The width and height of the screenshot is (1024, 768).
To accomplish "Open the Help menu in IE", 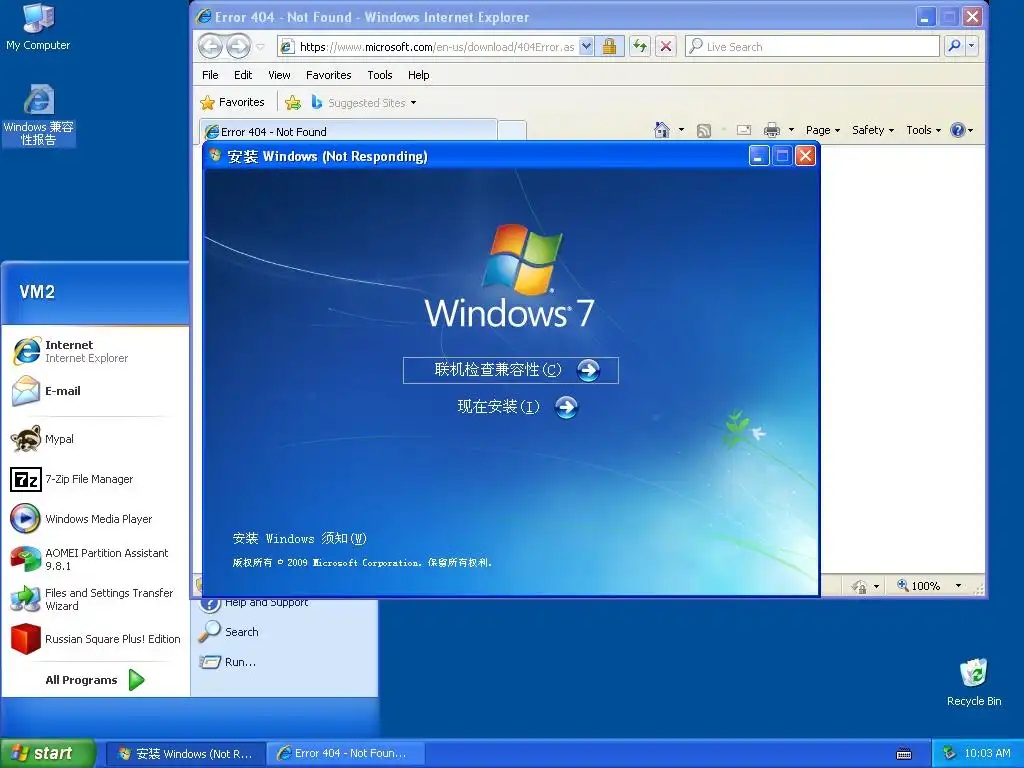I will coord(419,75).
